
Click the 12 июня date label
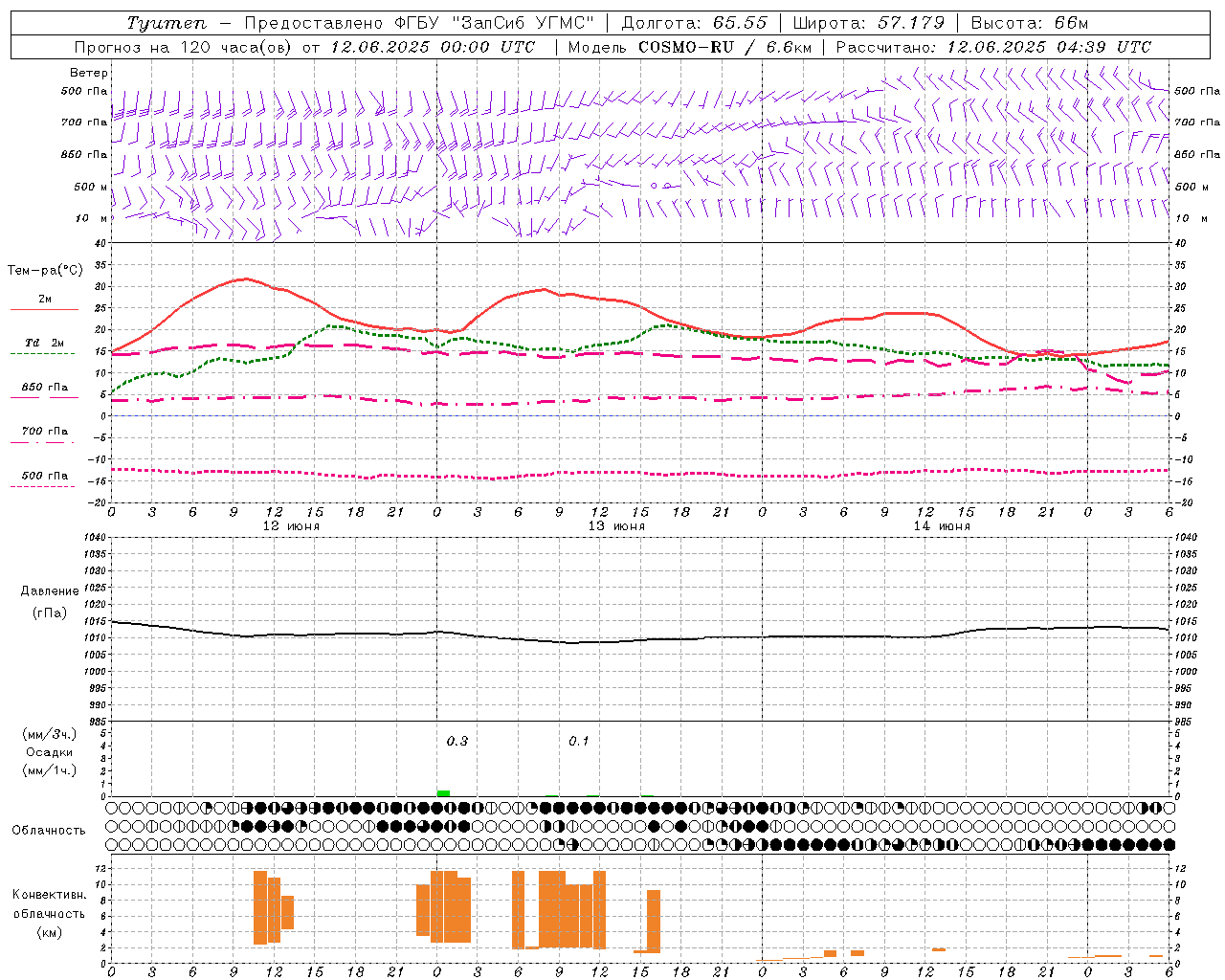[291, 526]
